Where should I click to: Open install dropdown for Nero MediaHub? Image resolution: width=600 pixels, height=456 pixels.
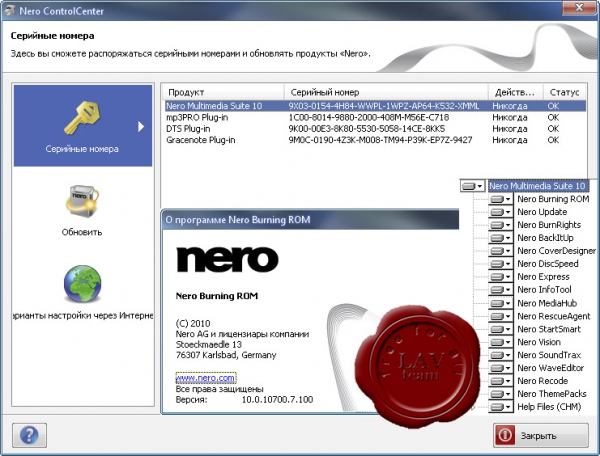pyautogui.click(x=501, y=304)
